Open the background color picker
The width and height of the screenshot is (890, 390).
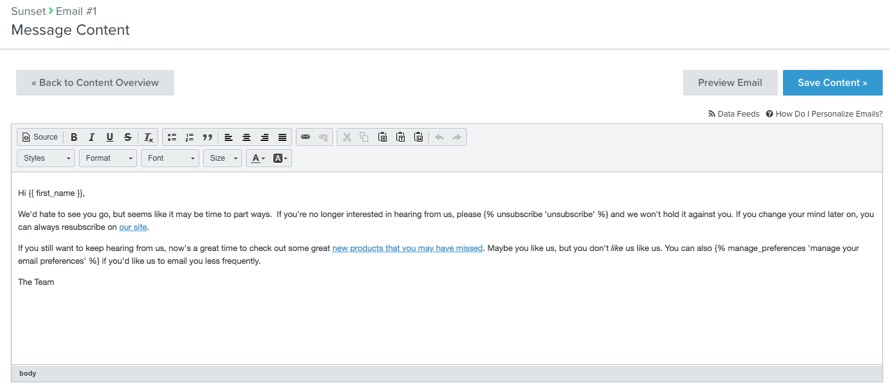pos(280,158)
